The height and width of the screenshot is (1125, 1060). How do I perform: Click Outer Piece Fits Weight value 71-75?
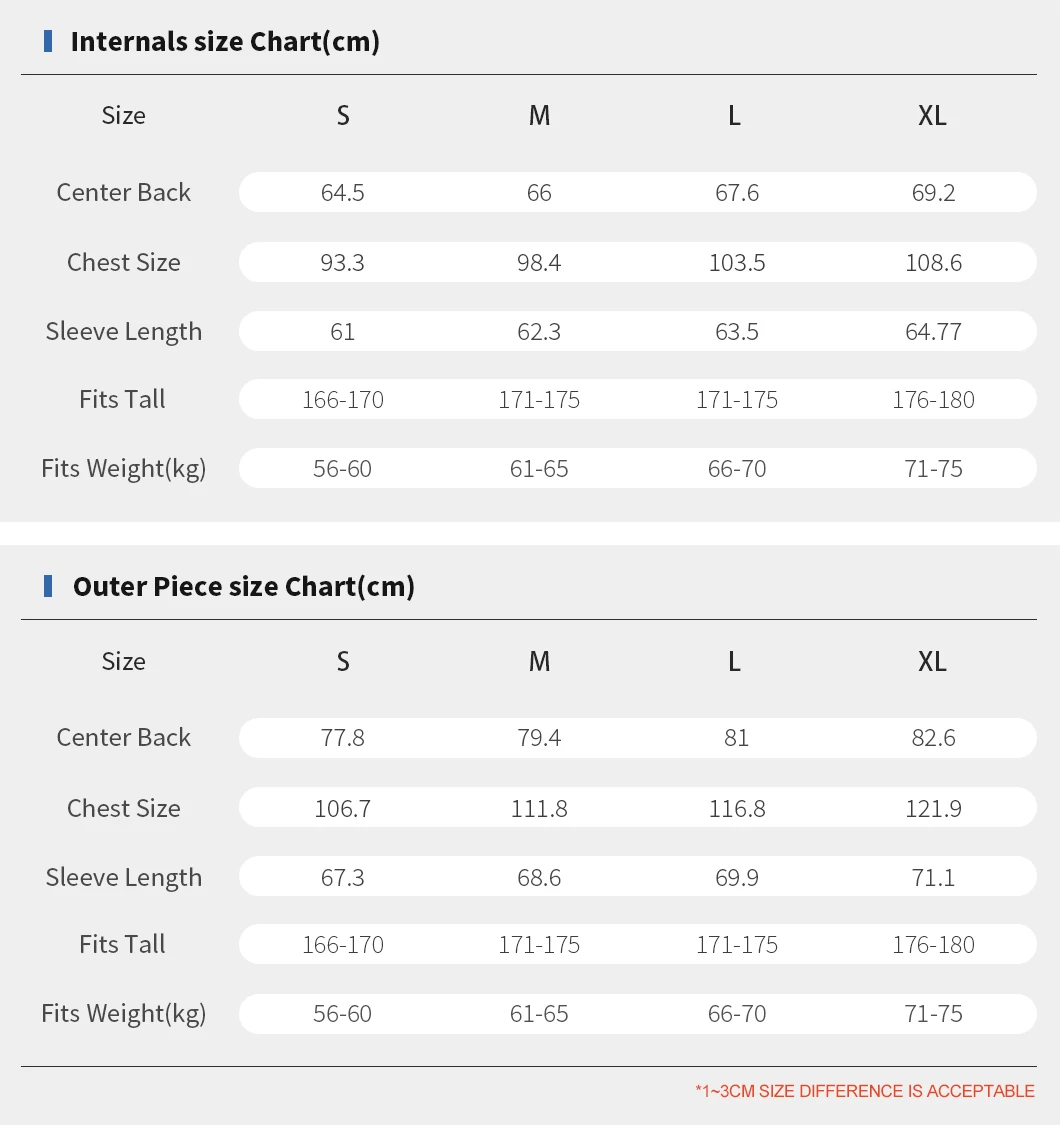(933, 1014)
